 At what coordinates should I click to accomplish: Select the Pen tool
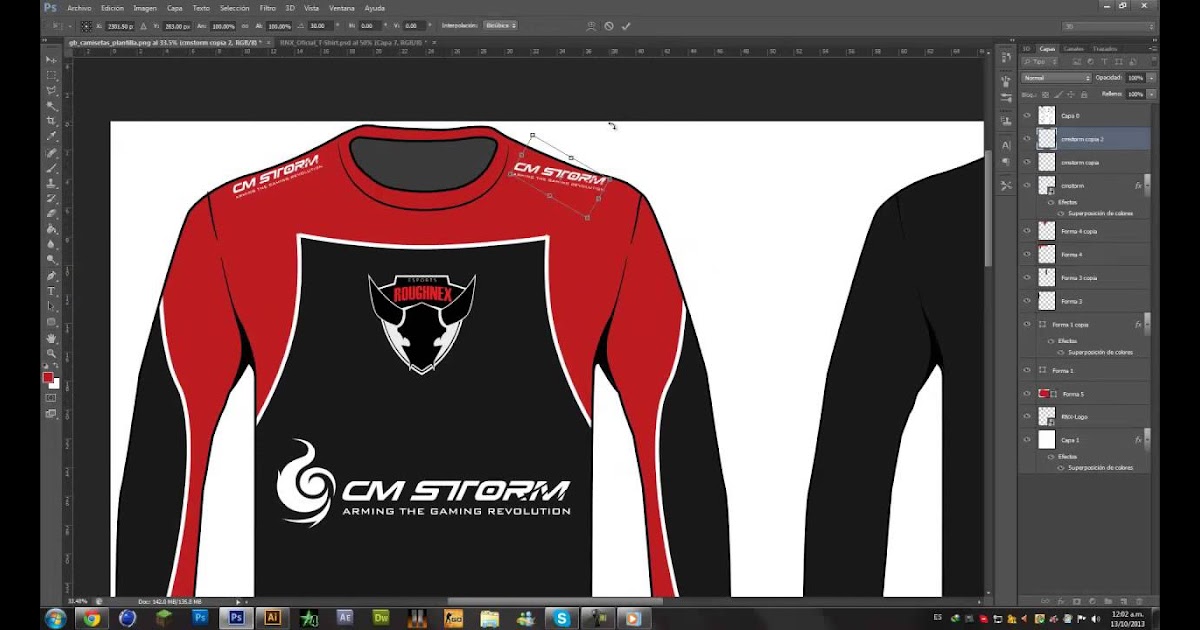click(52, 276)
